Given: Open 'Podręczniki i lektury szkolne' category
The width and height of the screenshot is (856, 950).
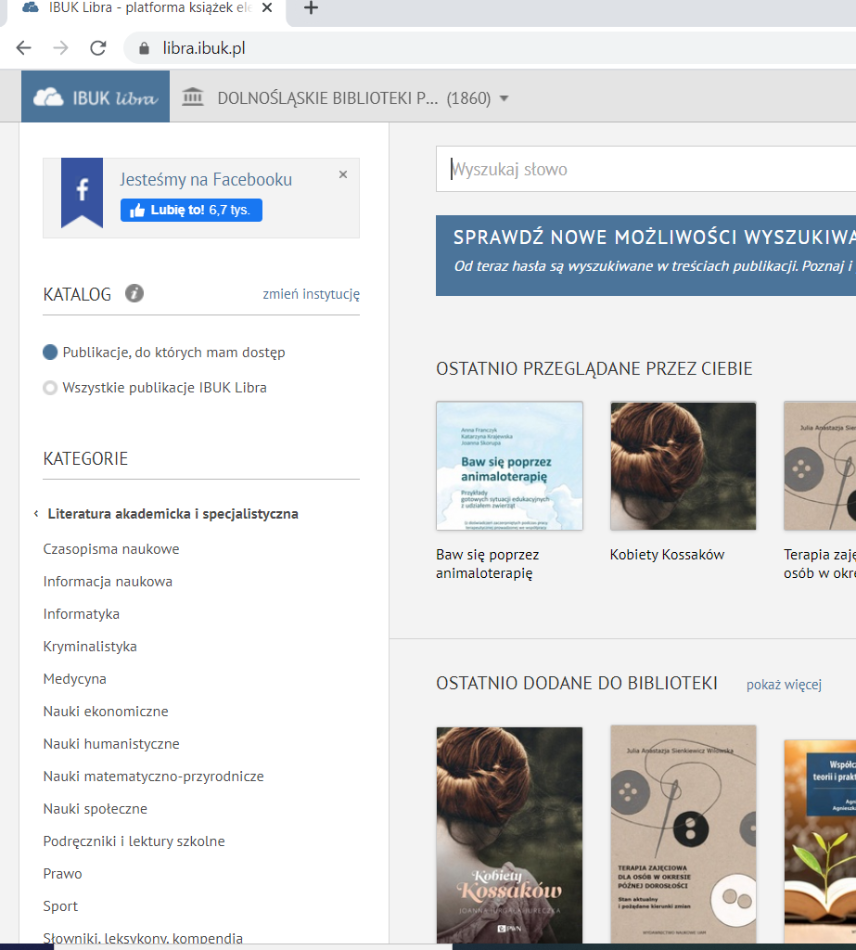Looking at the screenshot, I should coord(134,841).
